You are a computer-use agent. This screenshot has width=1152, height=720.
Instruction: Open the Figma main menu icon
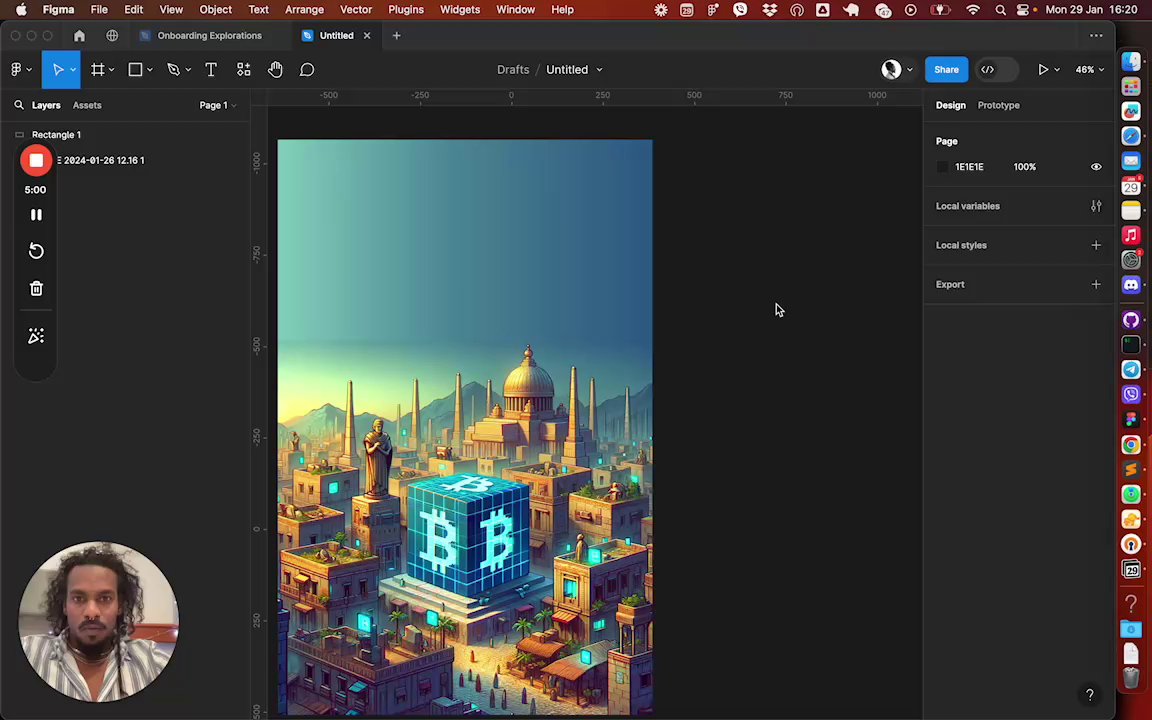16,70
